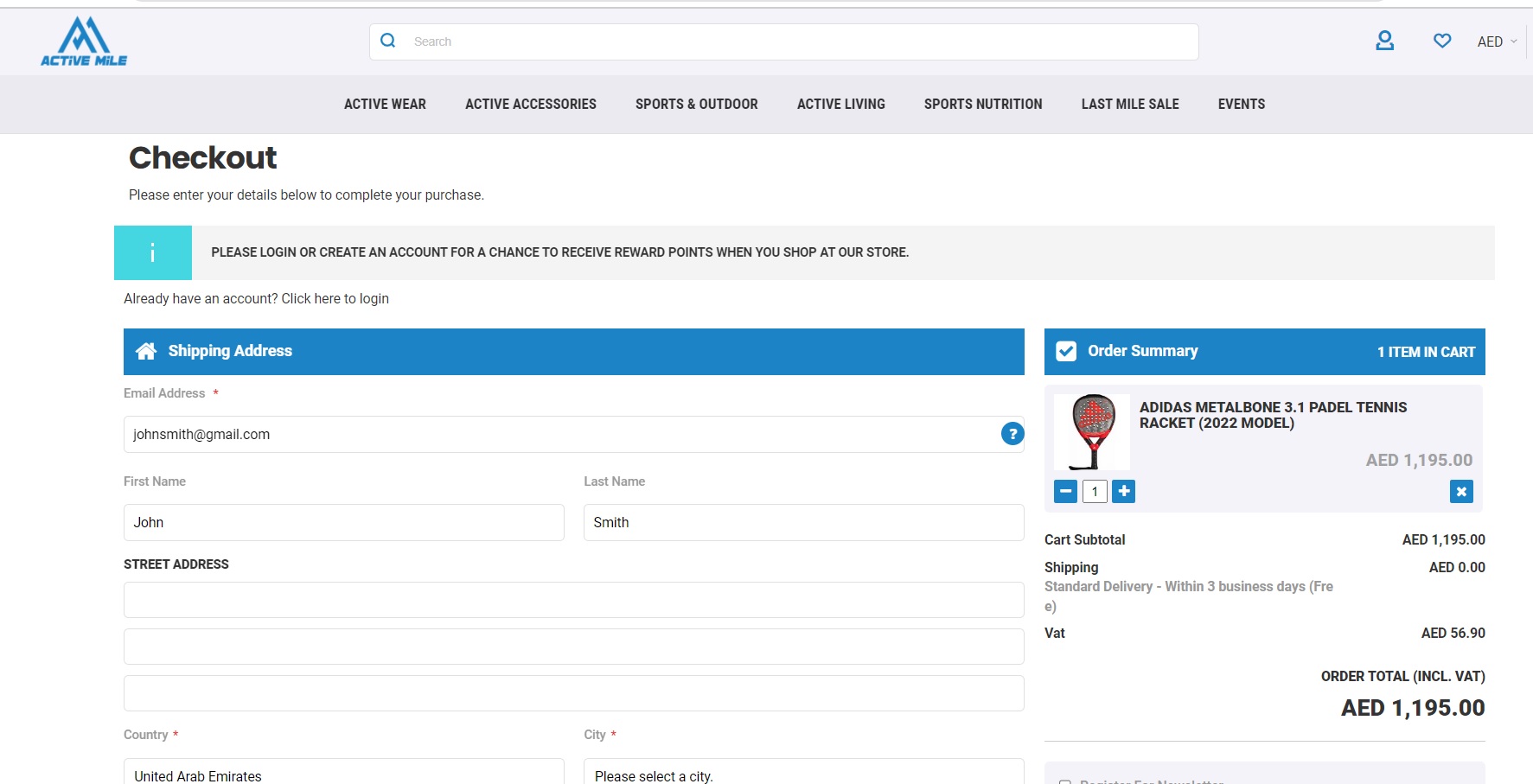Increase racket quantity with plus button
Screen dimensions: 1533x784
[x=1123, y=492]
